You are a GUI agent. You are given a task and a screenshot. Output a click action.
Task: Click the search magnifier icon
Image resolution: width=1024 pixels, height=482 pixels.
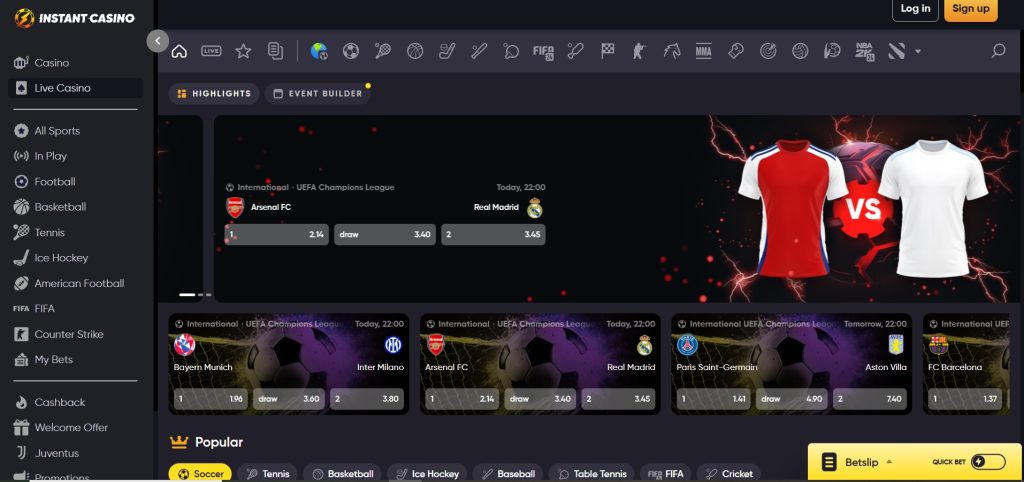tap(997, 51)
